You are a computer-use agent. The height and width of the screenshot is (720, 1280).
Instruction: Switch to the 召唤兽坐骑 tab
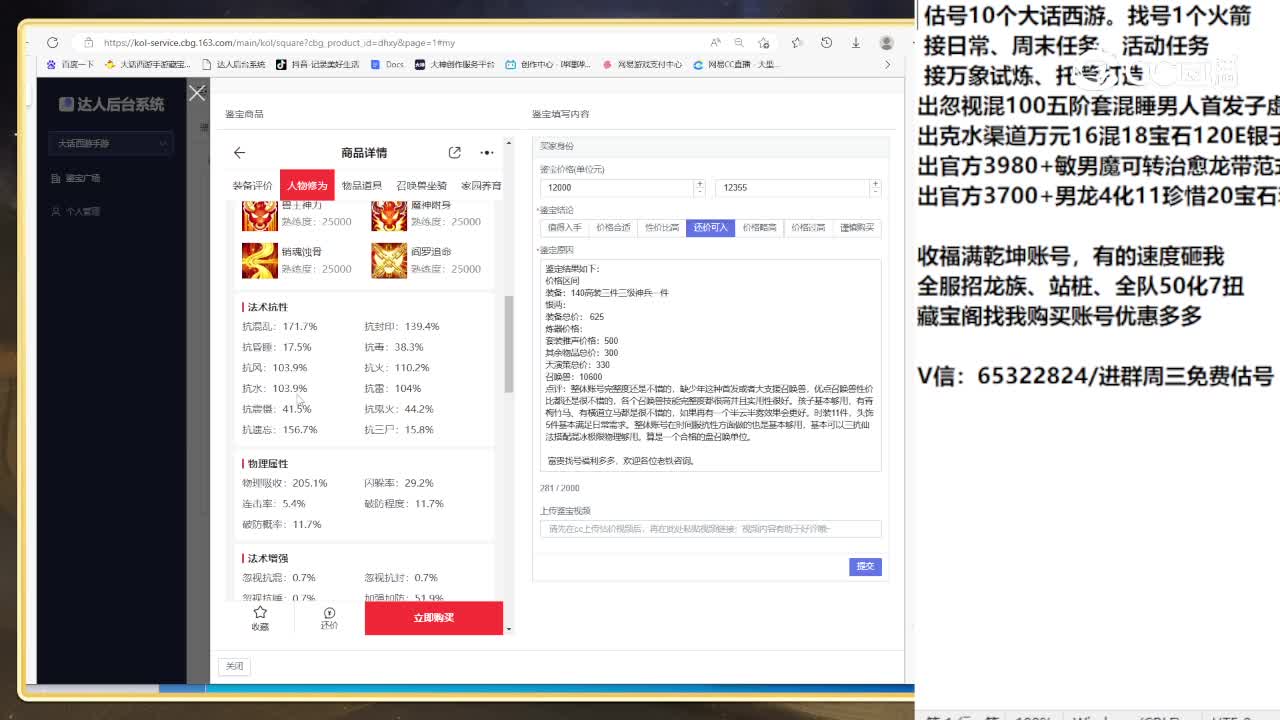click(x=422, y=186)
